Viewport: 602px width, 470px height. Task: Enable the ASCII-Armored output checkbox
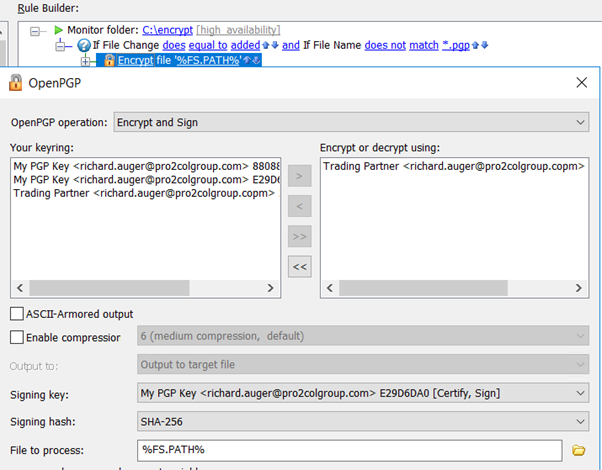coord(17,314)
